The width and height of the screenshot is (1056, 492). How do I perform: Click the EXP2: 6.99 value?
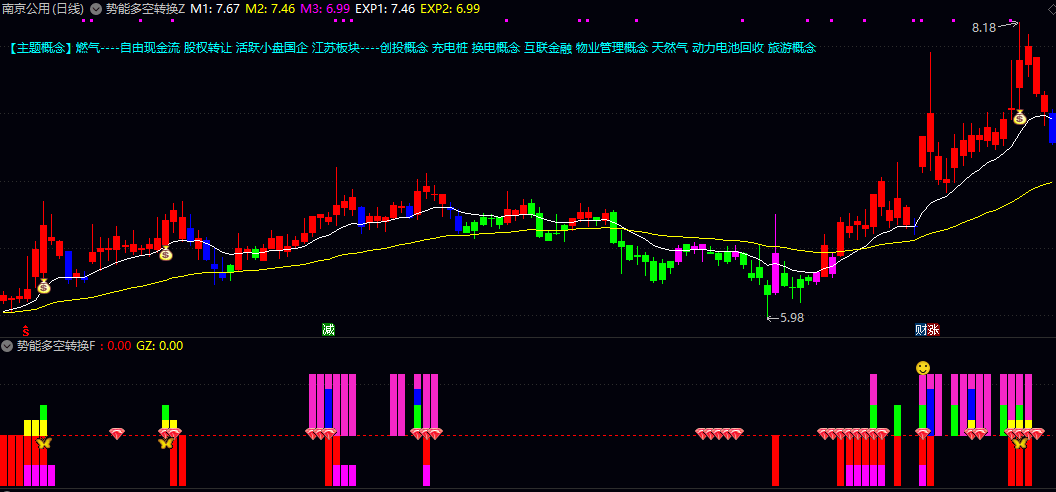click(x=450, y=9)
